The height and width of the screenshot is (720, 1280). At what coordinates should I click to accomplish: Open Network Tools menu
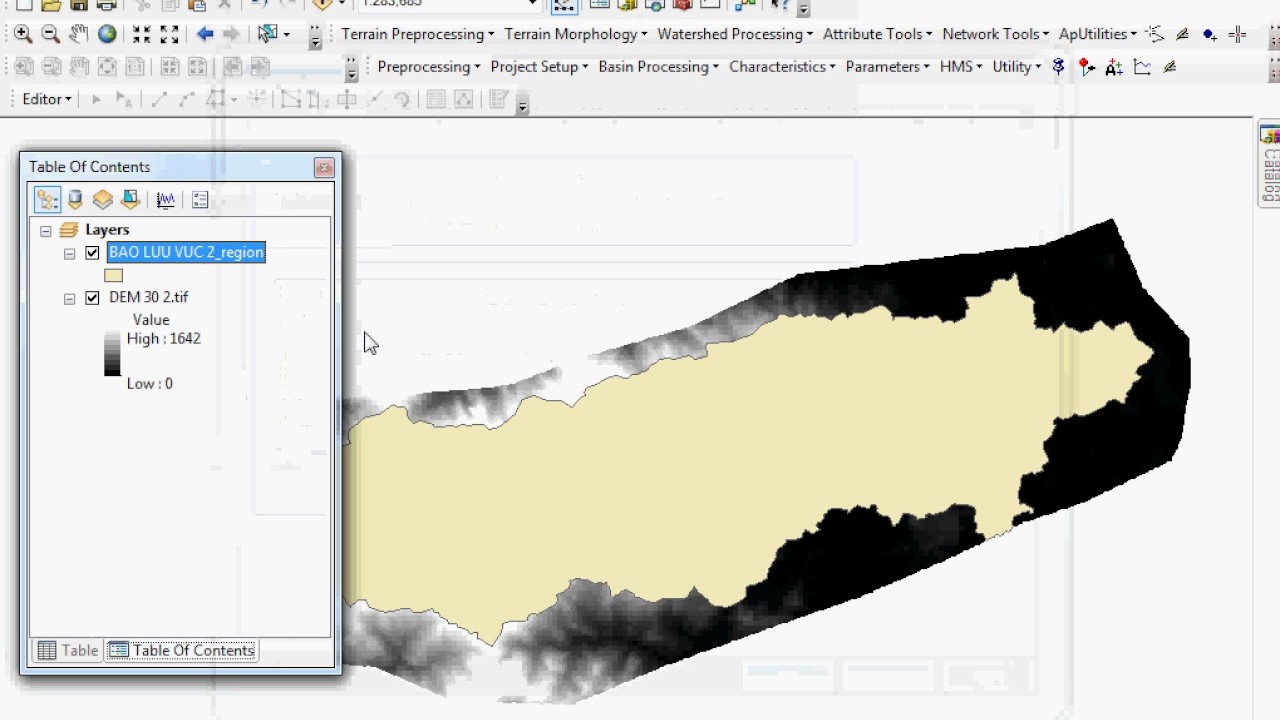tap(996, 34)
